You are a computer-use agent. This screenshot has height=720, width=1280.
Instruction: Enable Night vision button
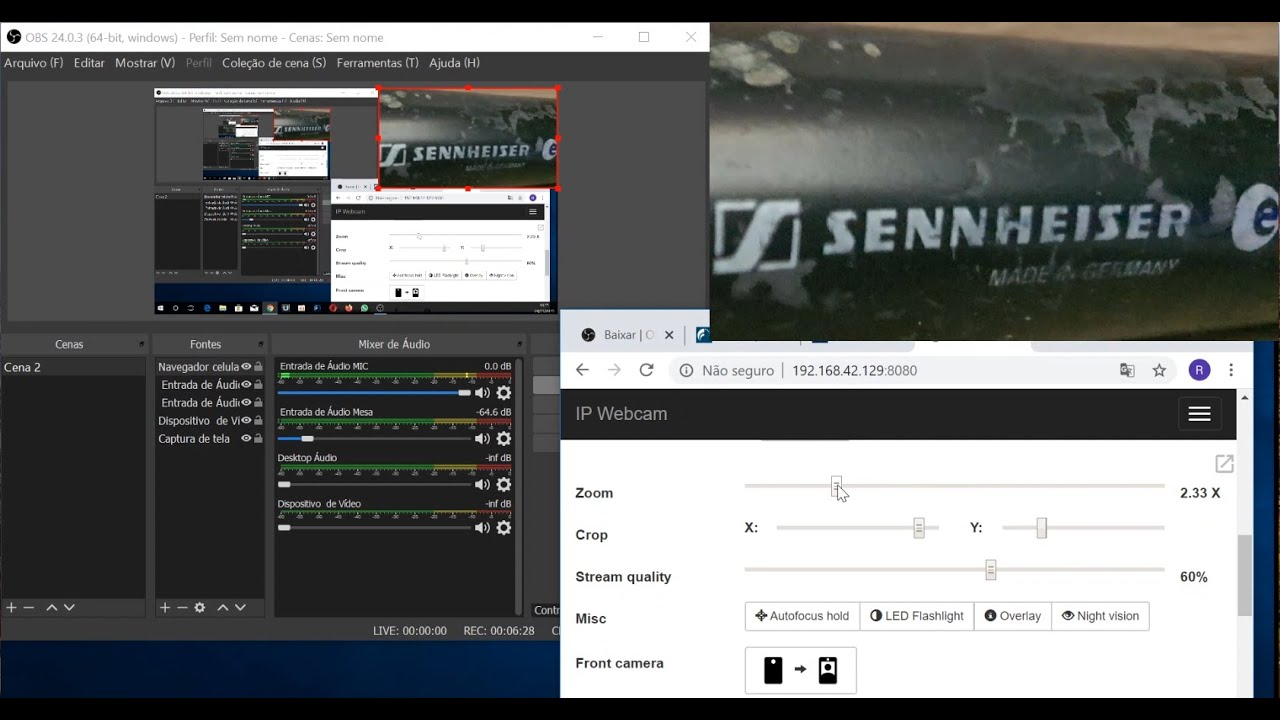pyautogui.click(x=1100, y=616)
